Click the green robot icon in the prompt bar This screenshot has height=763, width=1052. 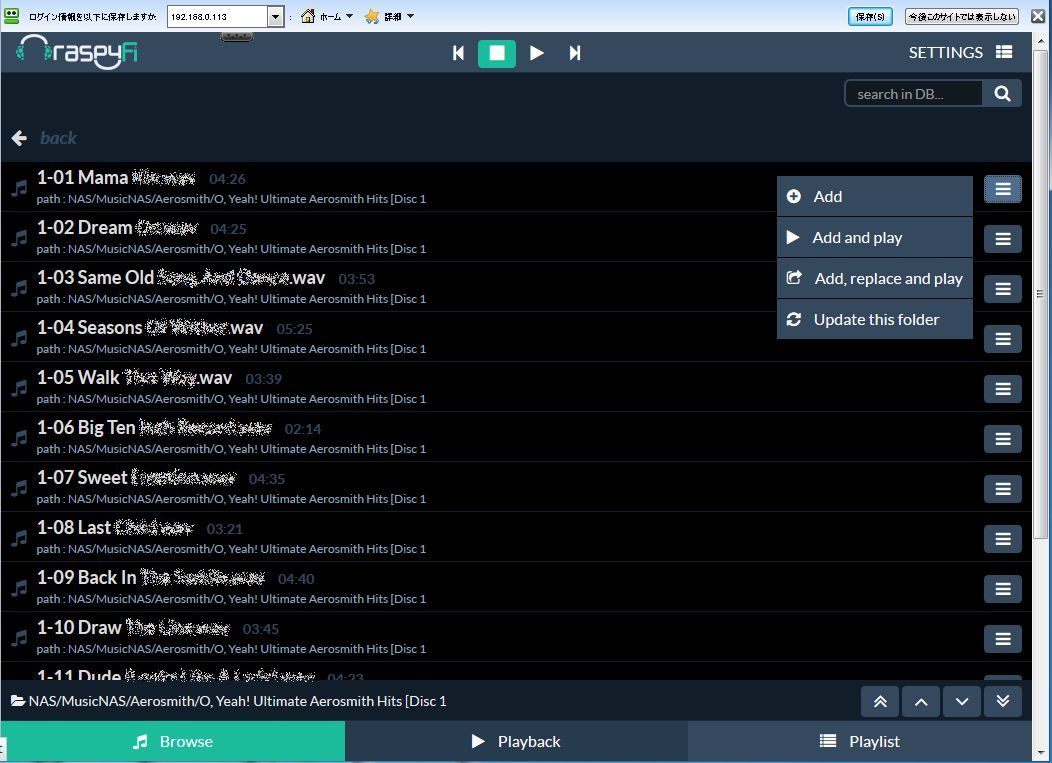(11, 15)
